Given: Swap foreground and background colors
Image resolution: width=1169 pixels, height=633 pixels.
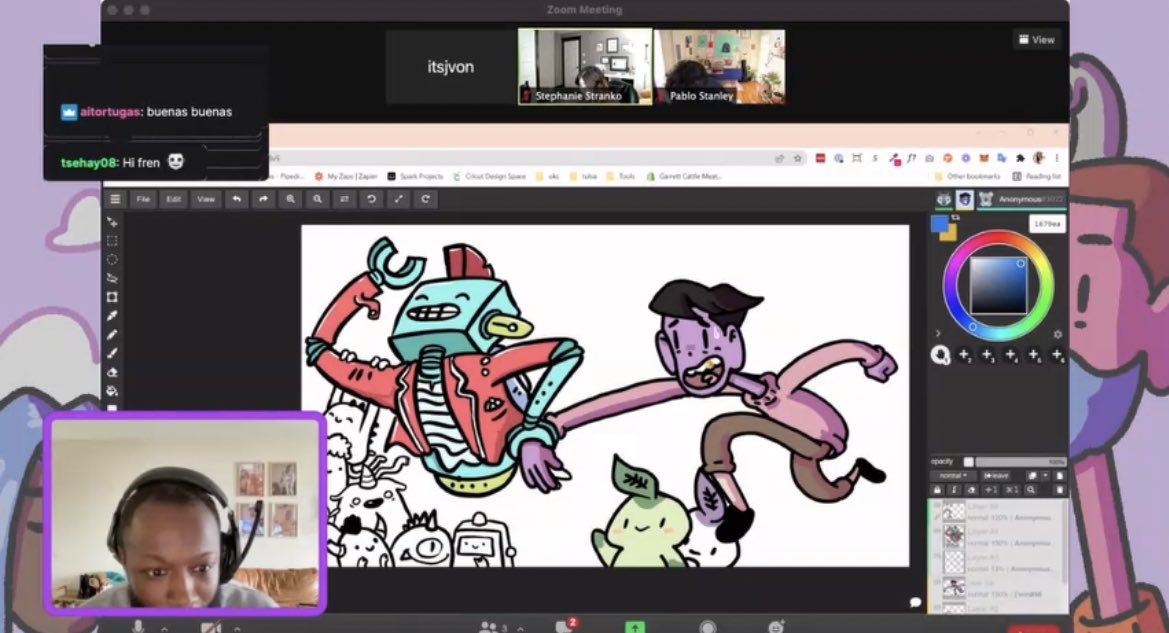Looking at the screenshot, I should 955,218.
